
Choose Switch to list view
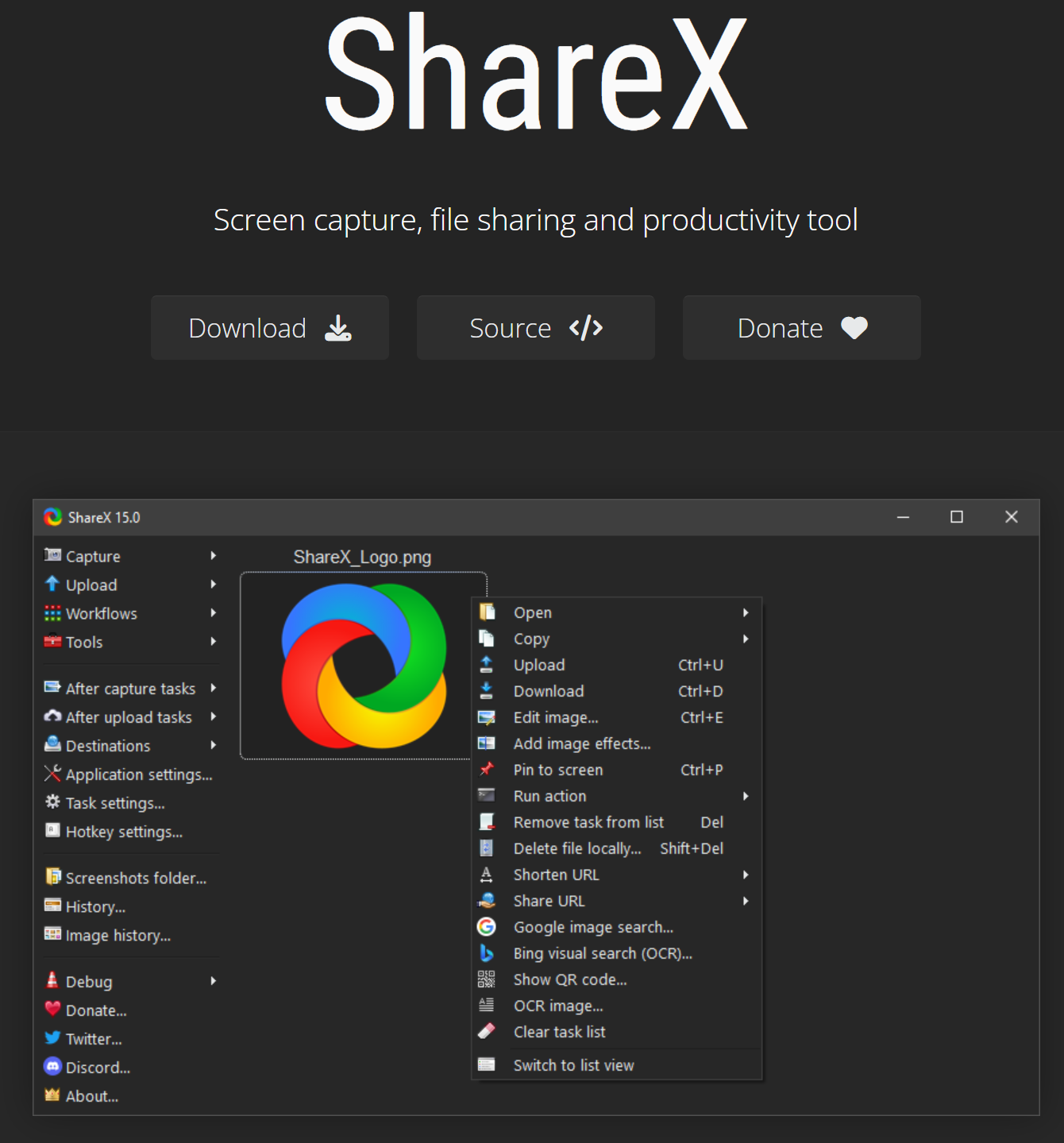616,1065
